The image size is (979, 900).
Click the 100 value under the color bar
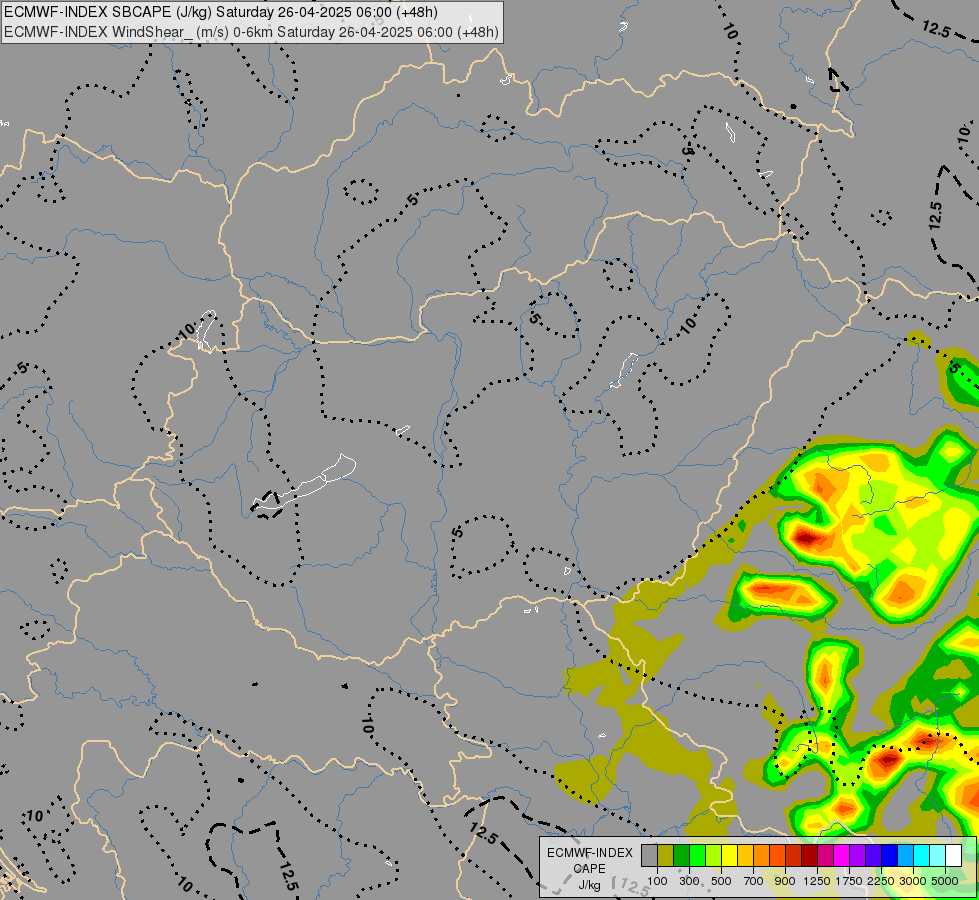coord(657,881)
